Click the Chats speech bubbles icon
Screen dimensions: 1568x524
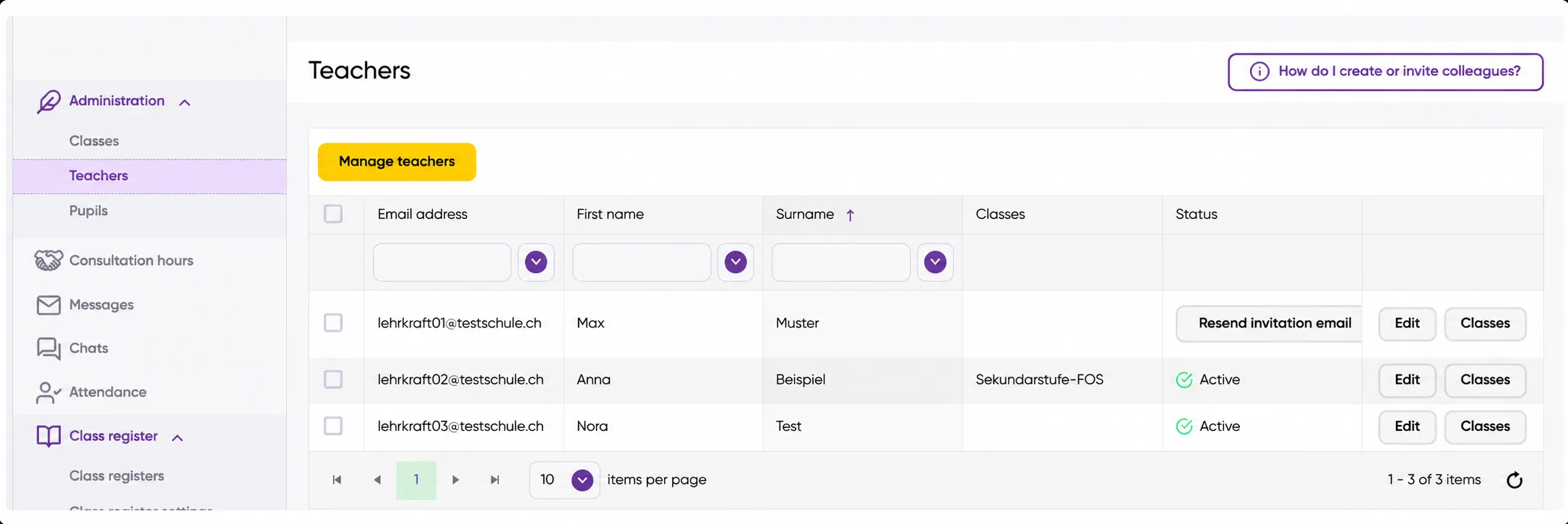pos(48,348)
